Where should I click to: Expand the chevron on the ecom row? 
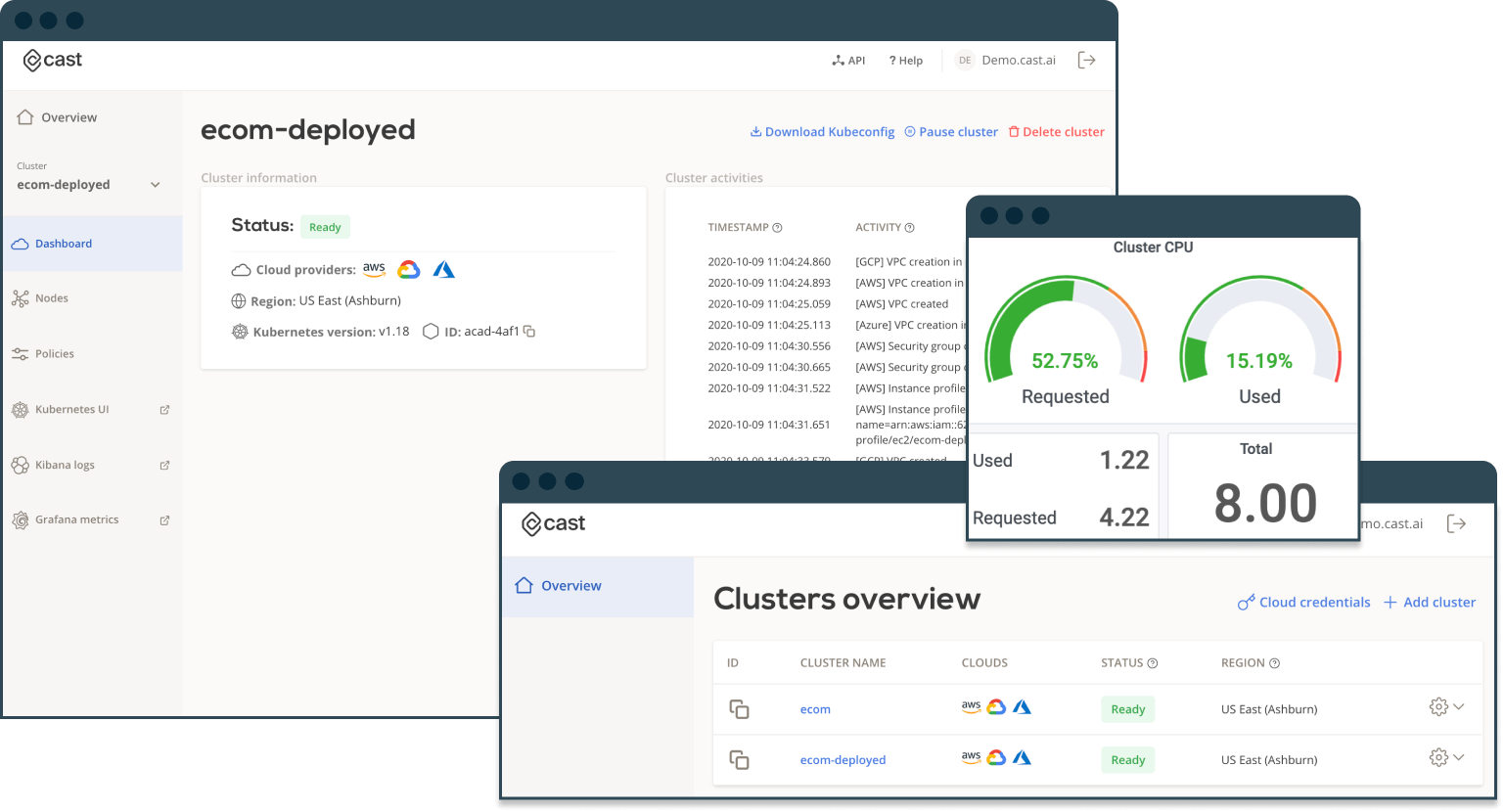pos(1459,706)
